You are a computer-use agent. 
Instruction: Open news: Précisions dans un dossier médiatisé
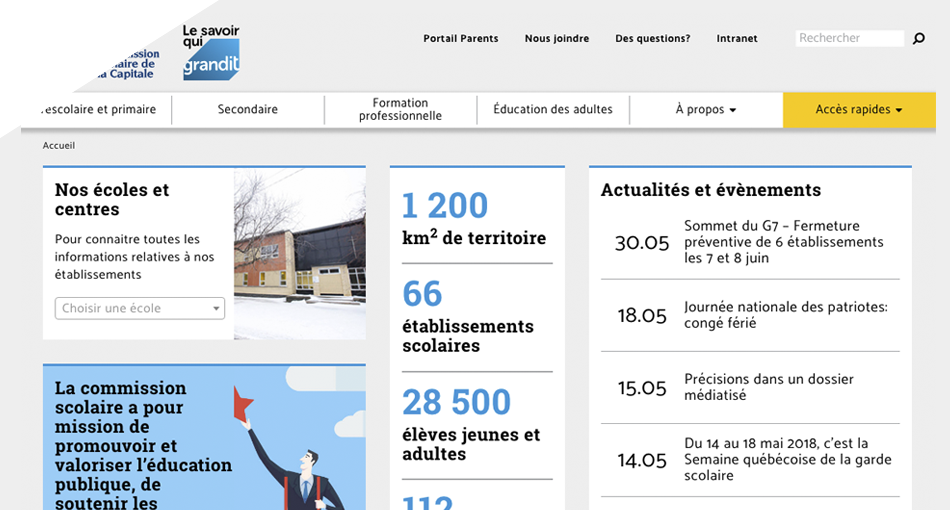[x=769, y=387]
